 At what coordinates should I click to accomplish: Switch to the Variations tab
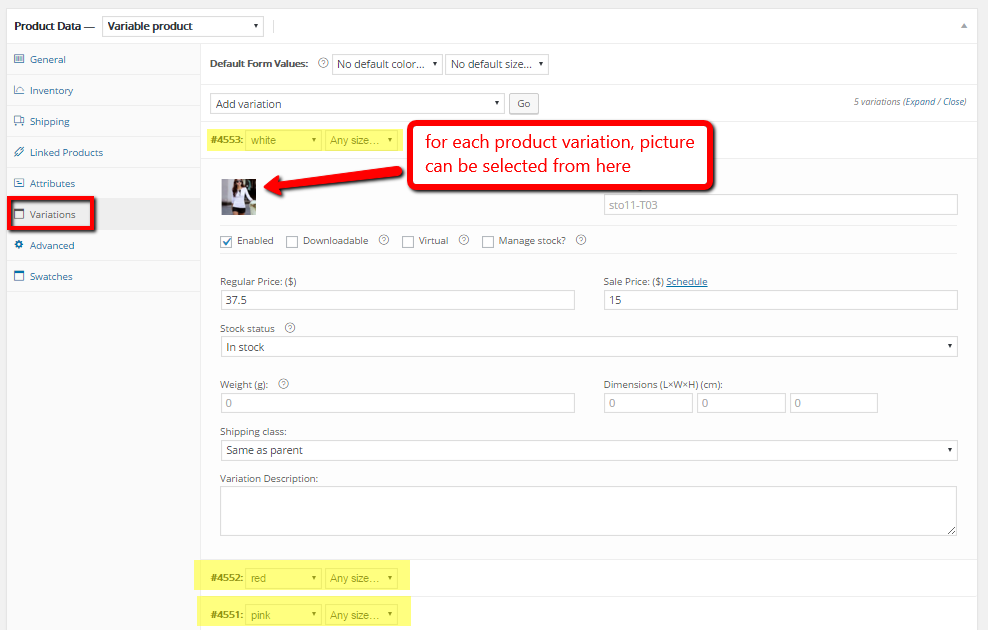103,214
